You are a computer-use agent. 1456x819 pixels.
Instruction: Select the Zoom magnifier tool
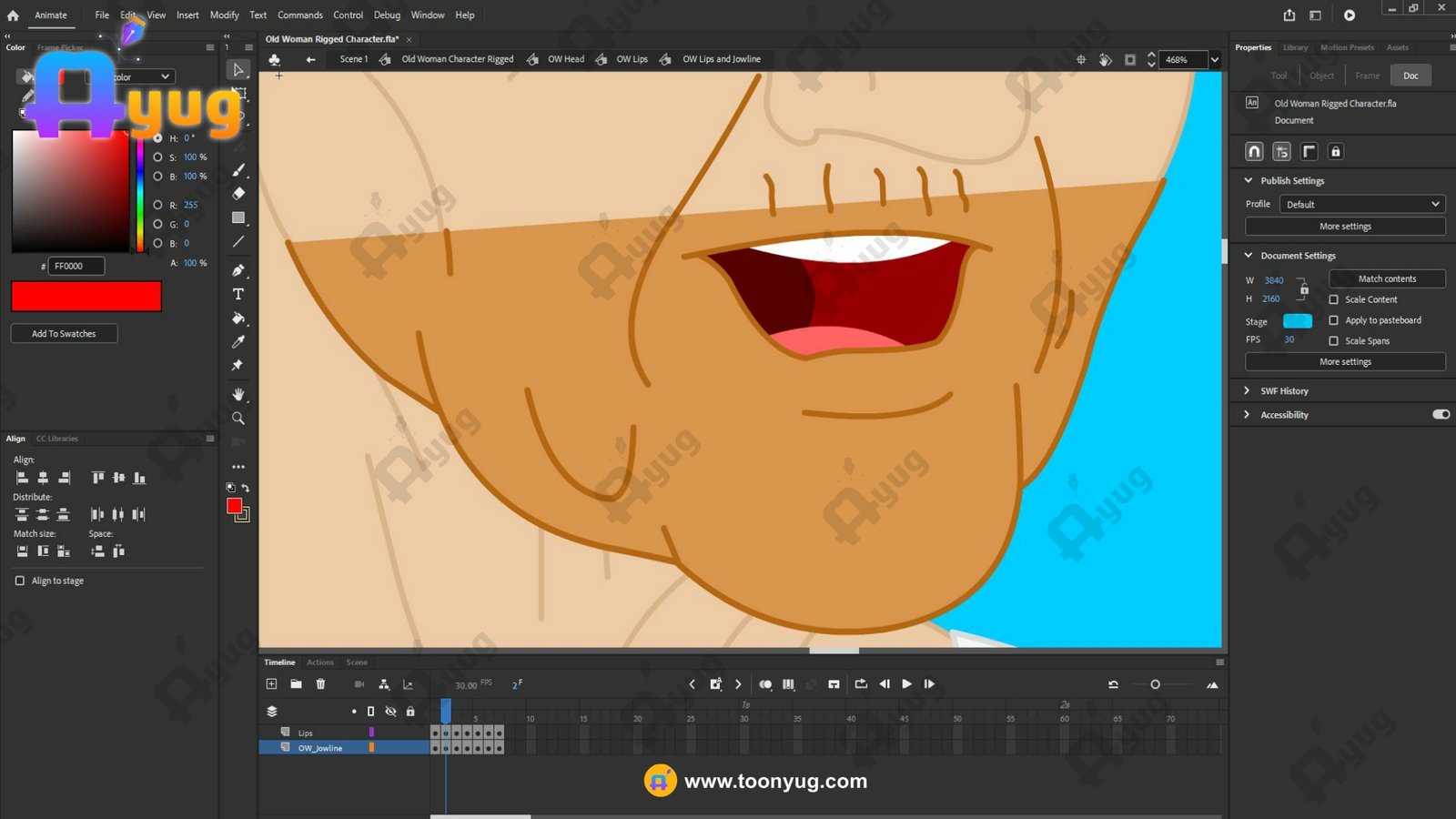pyautogui.click(x=238, y=419)
